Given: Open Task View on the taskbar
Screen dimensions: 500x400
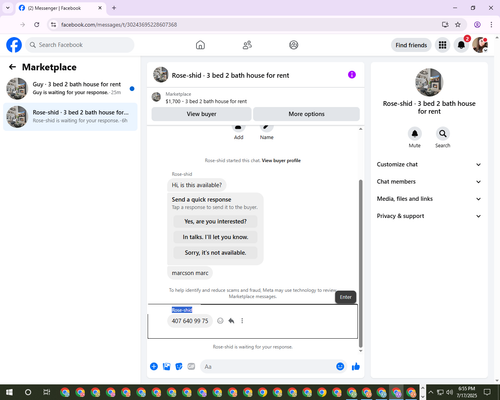Looking at the screenshot, I should coord(47,392).
